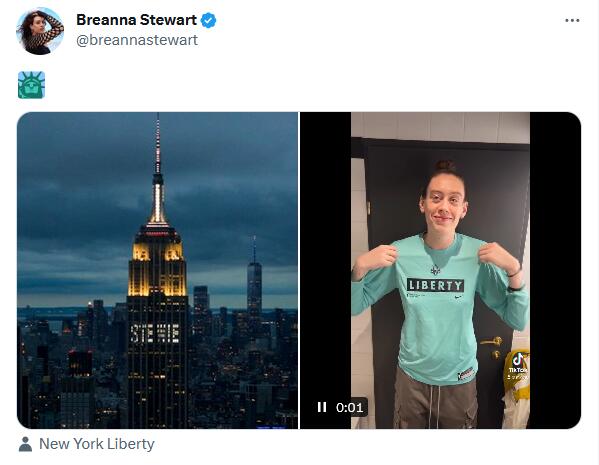Viewport: 599px width, 465px height.
Task: Click the black bar right of video
Action: (555, 270)
